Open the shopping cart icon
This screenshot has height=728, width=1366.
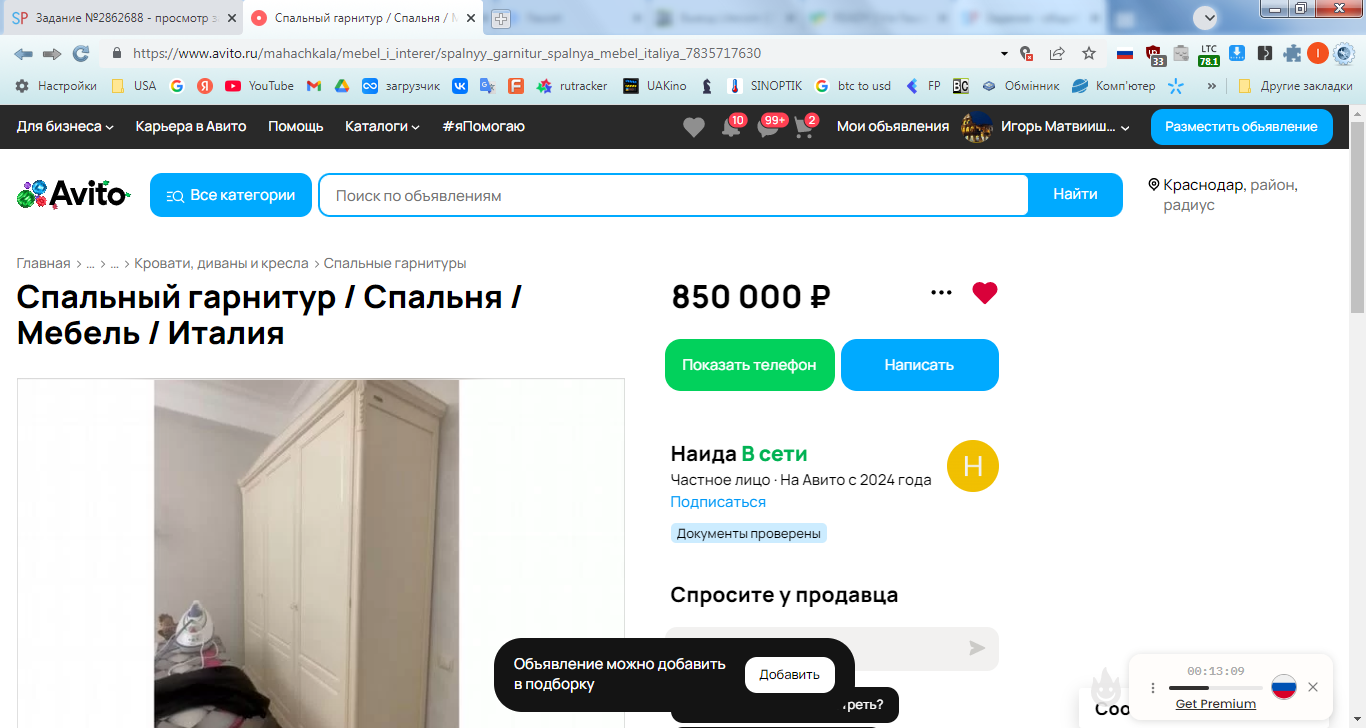point(804,127)
